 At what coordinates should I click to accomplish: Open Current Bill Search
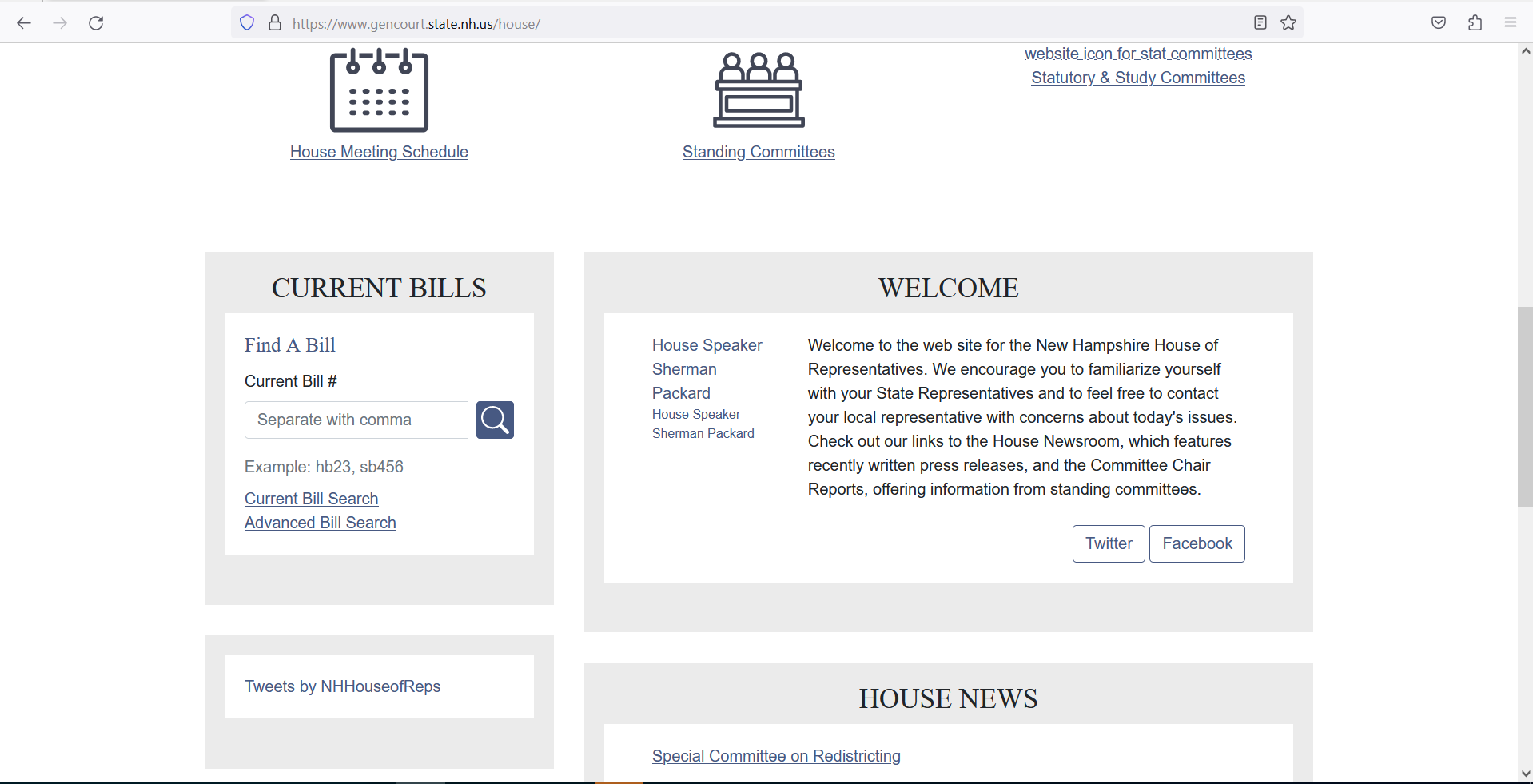311,498
